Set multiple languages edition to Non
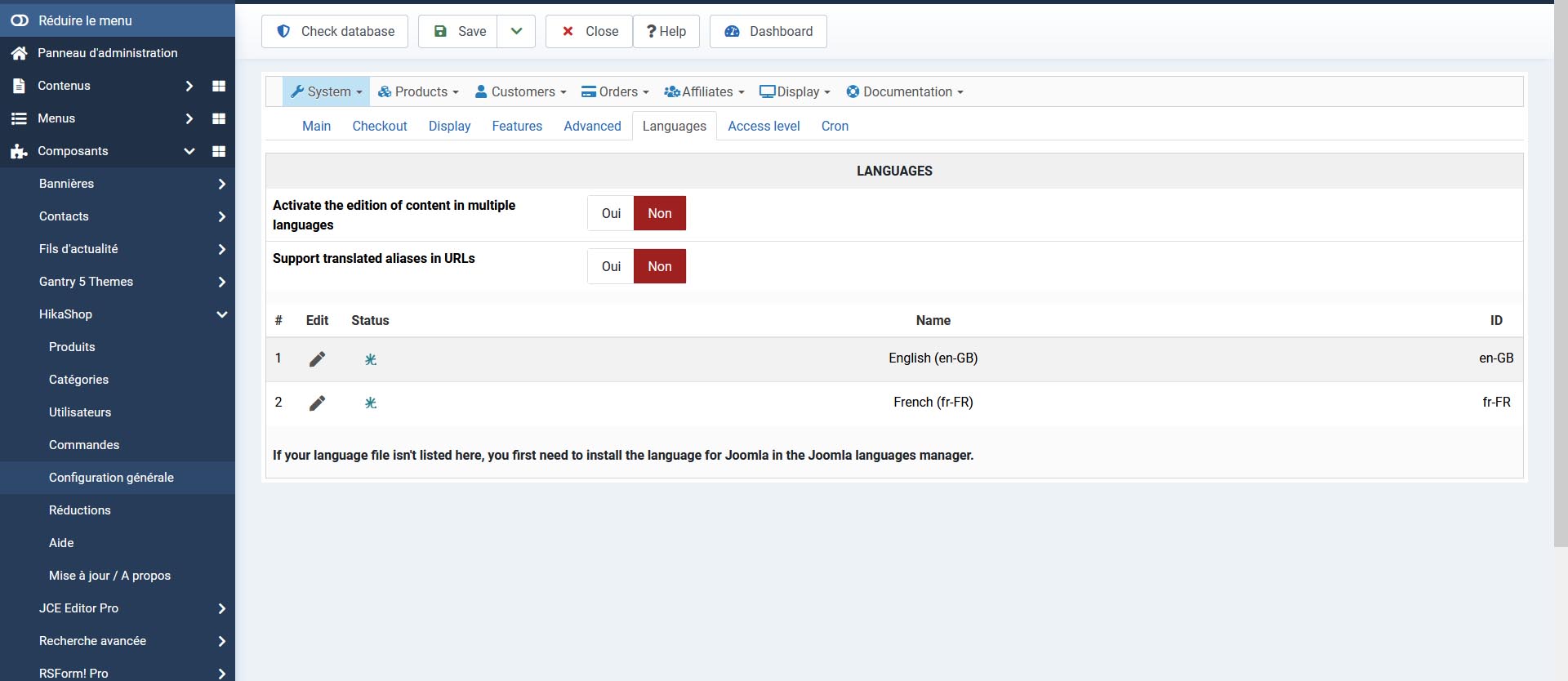Image resolution: width=1568 pixels, height=681 pixels. 660,213
